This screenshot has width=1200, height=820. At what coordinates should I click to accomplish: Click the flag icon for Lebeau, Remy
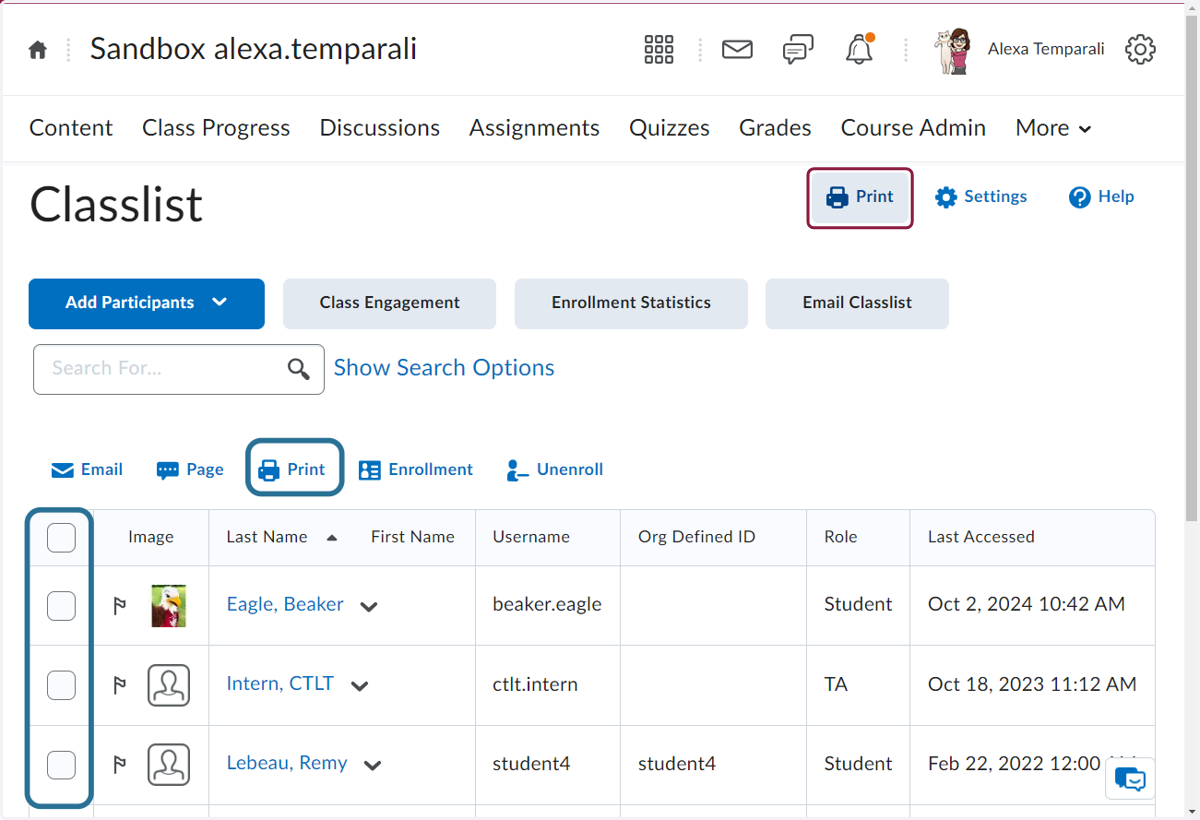(120, 764)
